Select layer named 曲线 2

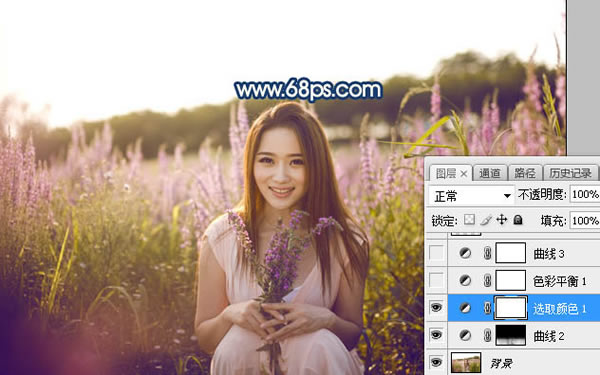coord(549,336)
